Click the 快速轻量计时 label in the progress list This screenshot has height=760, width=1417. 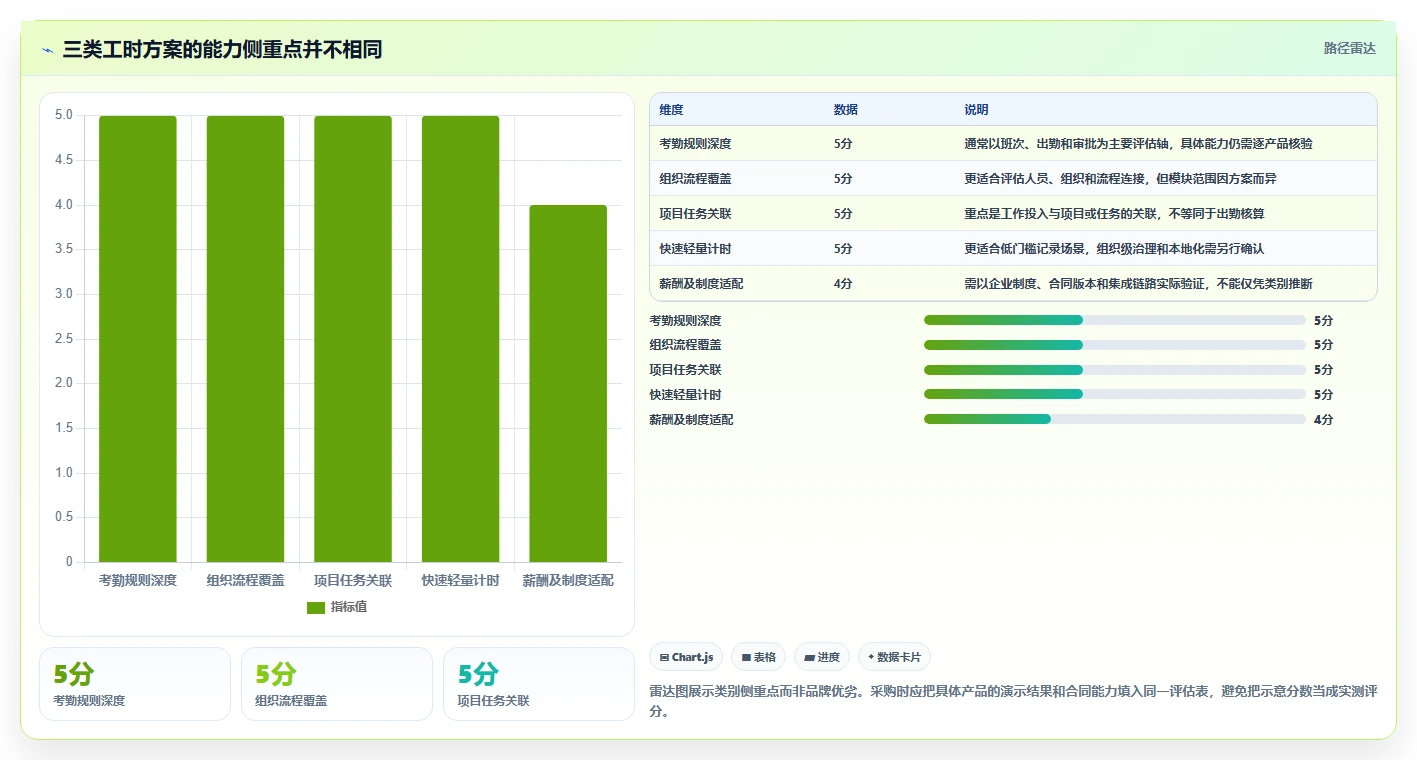pos(685,395)
